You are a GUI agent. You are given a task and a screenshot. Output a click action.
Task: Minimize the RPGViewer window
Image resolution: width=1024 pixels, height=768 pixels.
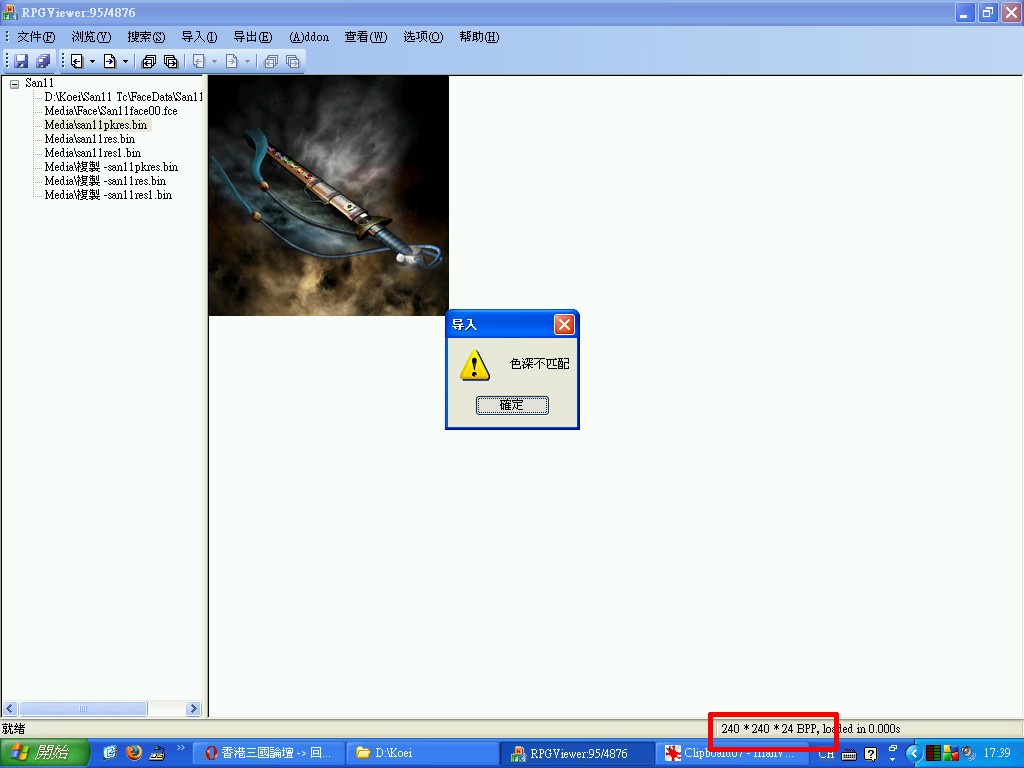tap(965, 12)
